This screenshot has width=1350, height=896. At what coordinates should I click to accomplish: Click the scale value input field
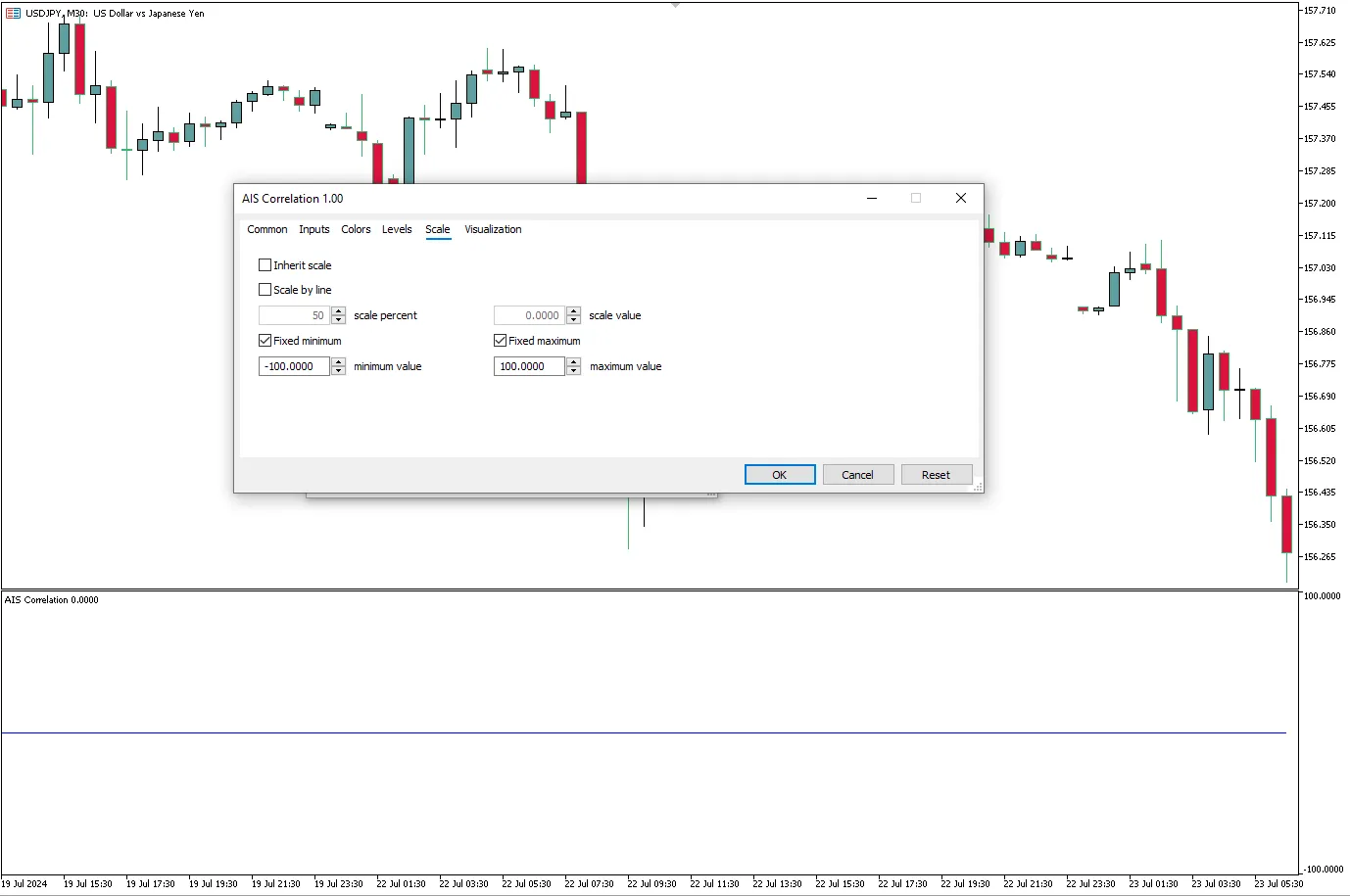[530, 315]
